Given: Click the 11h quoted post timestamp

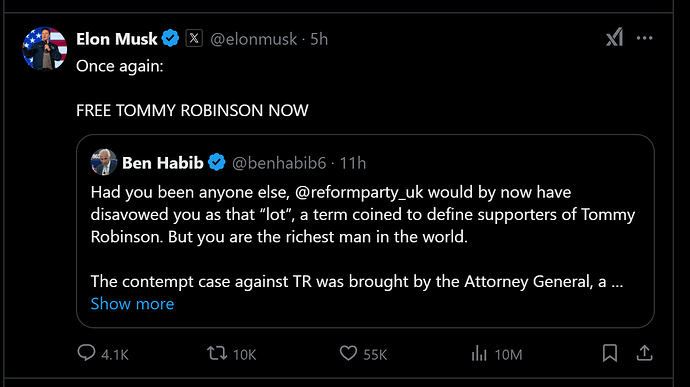Looking at the screenshot, I should click(353, 163).
